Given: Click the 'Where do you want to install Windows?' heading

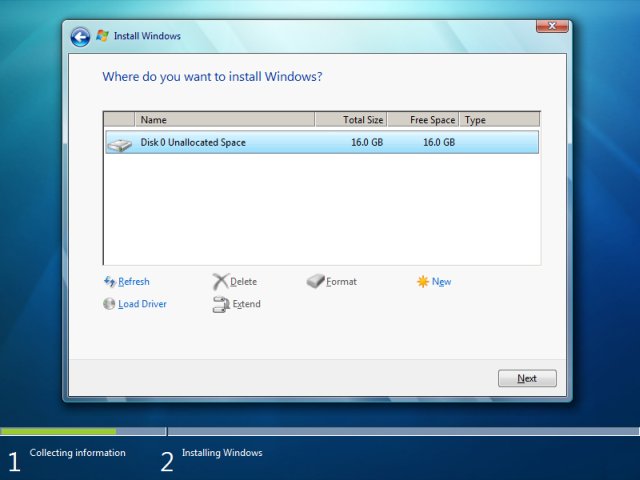Looking at the screenshot, I should pyautogui.click(x=212, y=77).
